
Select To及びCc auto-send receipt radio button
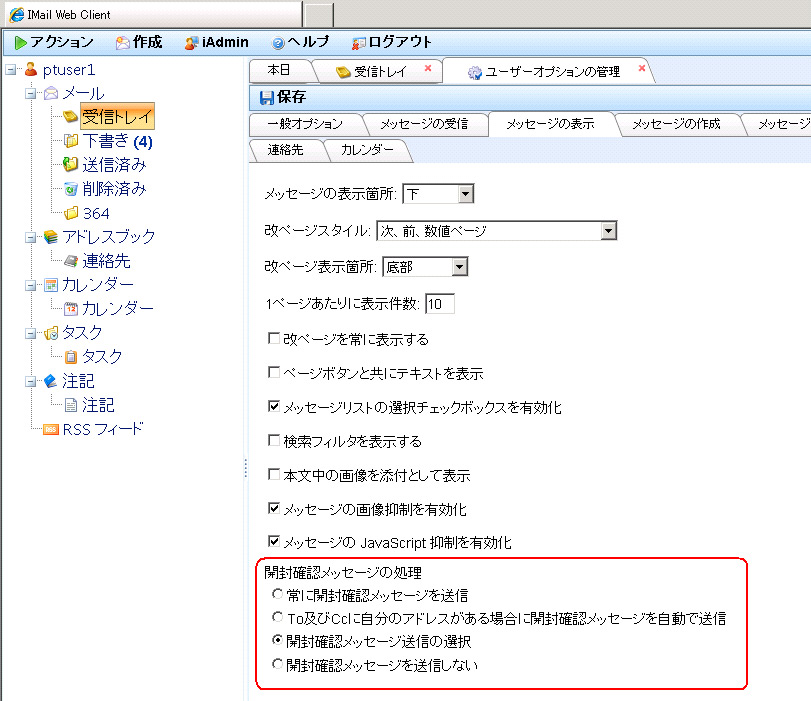click(x=278, y=617)
